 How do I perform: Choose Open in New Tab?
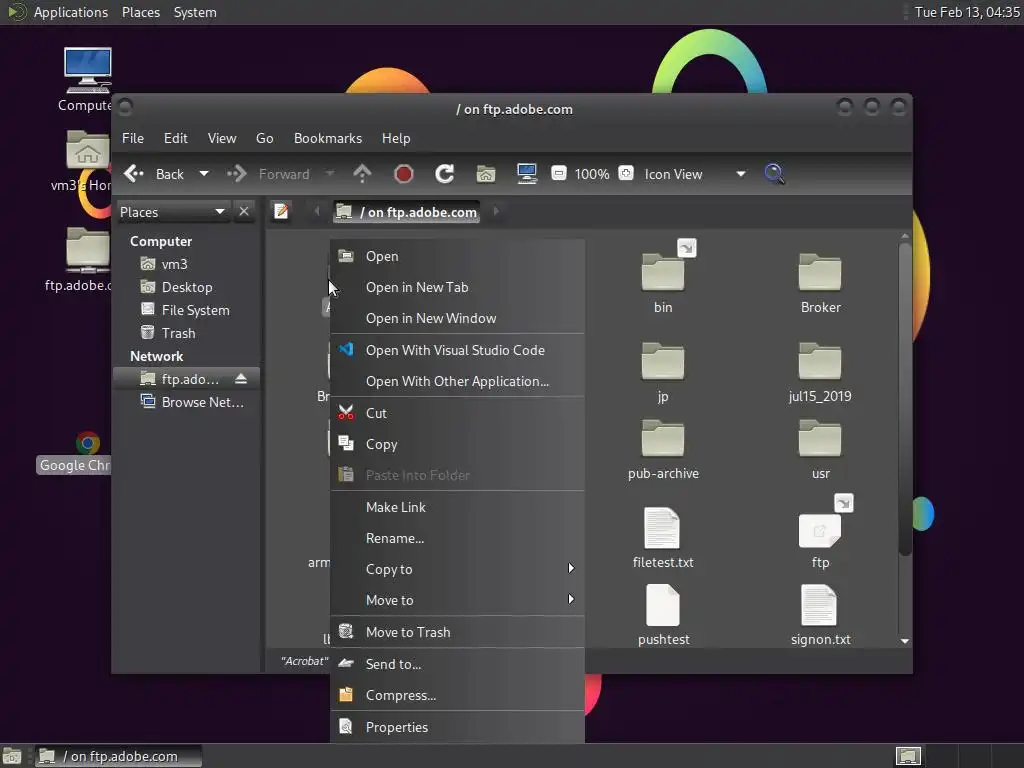(457, 287)
